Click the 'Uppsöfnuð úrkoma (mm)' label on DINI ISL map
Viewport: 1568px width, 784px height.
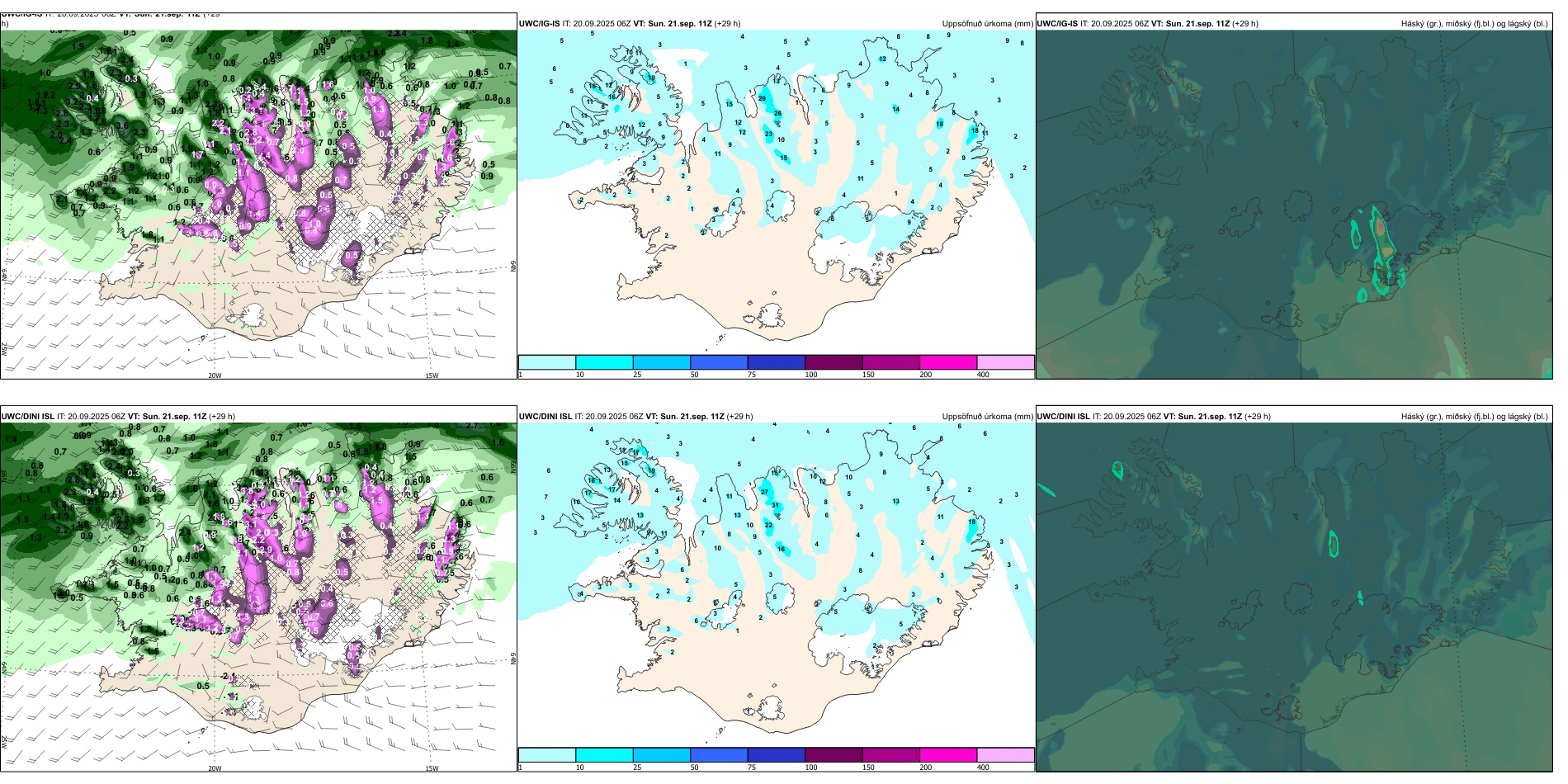point(987,417)
